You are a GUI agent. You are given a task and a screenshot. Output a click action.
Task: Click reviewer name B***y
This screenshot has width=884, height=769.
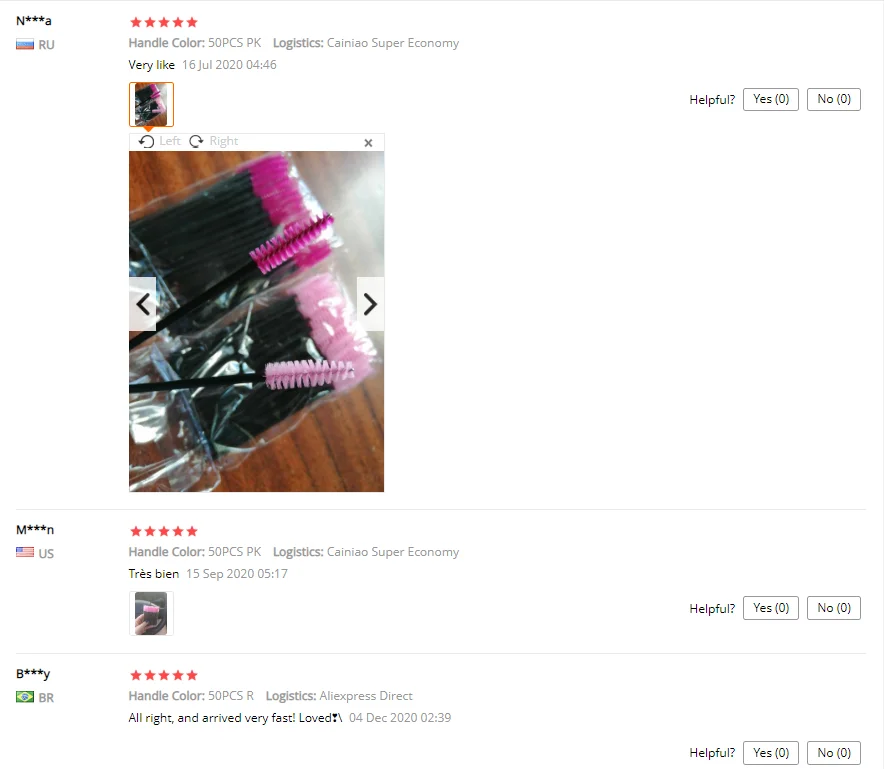(x=33, y=674)
